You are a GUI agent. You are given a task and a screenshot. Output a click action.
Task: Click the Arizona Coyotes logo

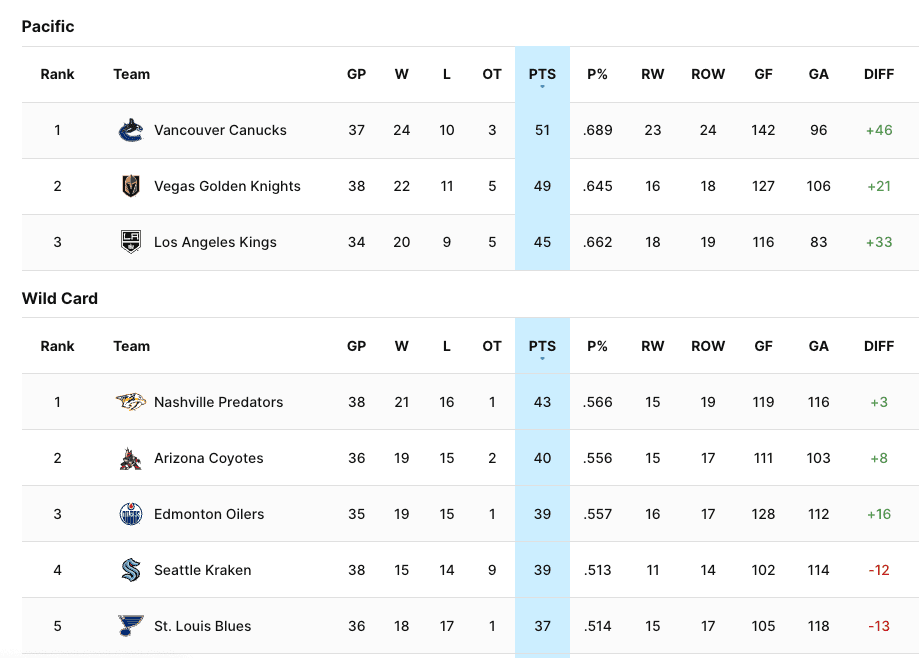131,458
